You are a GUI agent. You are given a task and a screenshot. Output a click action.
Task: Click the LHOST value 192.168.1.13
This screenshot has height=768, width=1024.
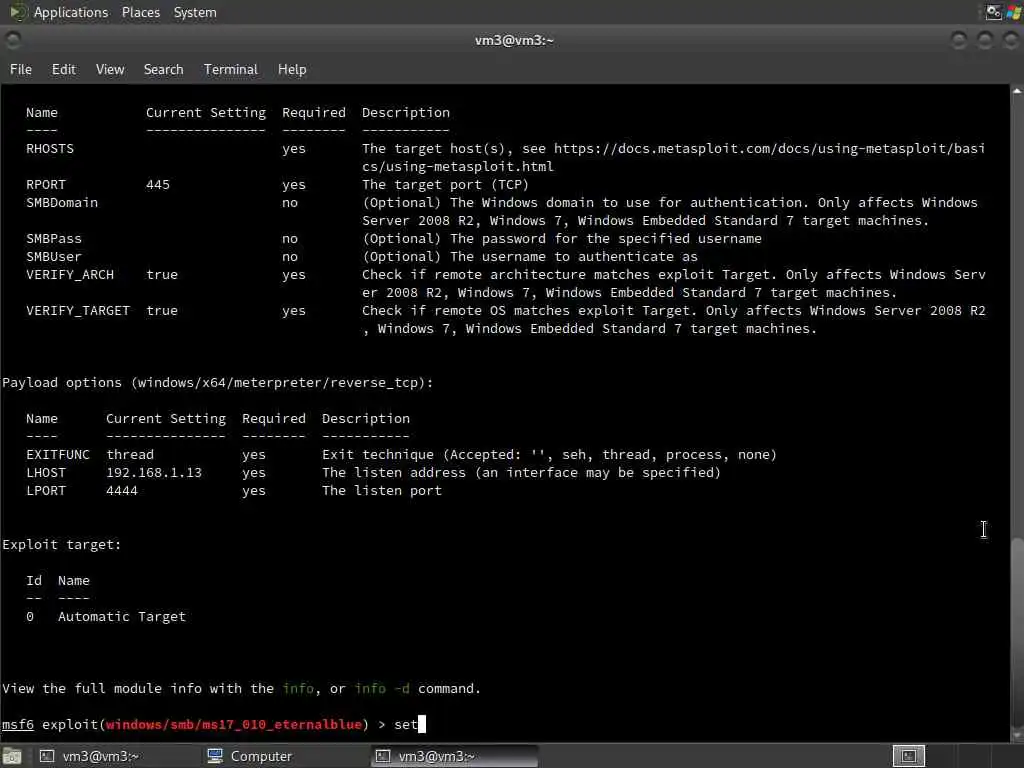pyautogui.click(x=154, y=473)
